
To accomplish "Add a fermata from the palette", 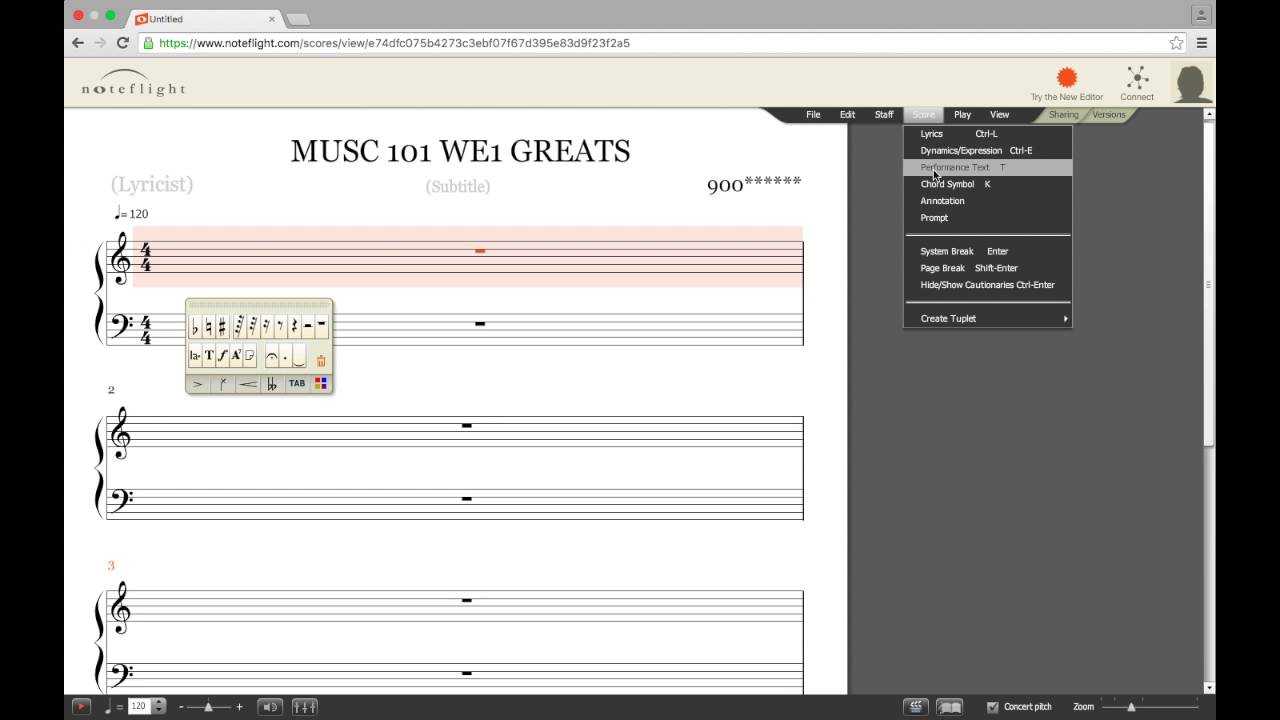I will point(272,356).
